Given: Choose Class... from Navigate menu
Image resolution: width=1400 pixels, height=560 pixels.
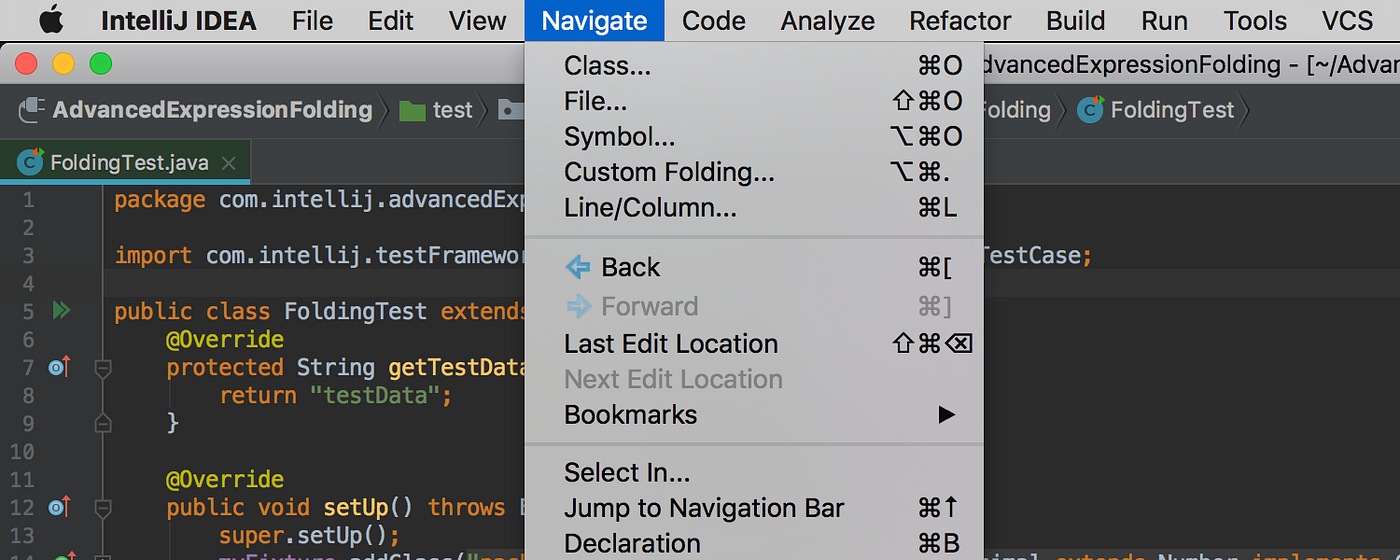Looking at the screenshot, I should pyautogui.click(x=607, y=66).
